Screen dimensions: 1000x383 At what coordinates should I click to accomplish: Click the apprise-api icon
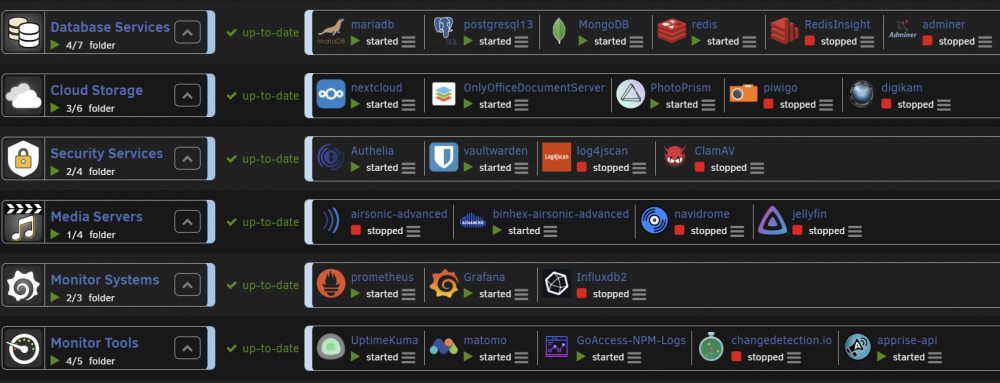(858, 347)
